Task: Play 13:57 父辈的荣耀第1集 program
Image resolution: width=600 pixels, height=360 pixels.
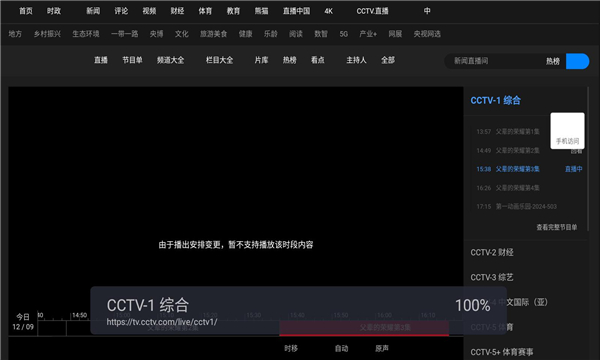Action: 508,132
